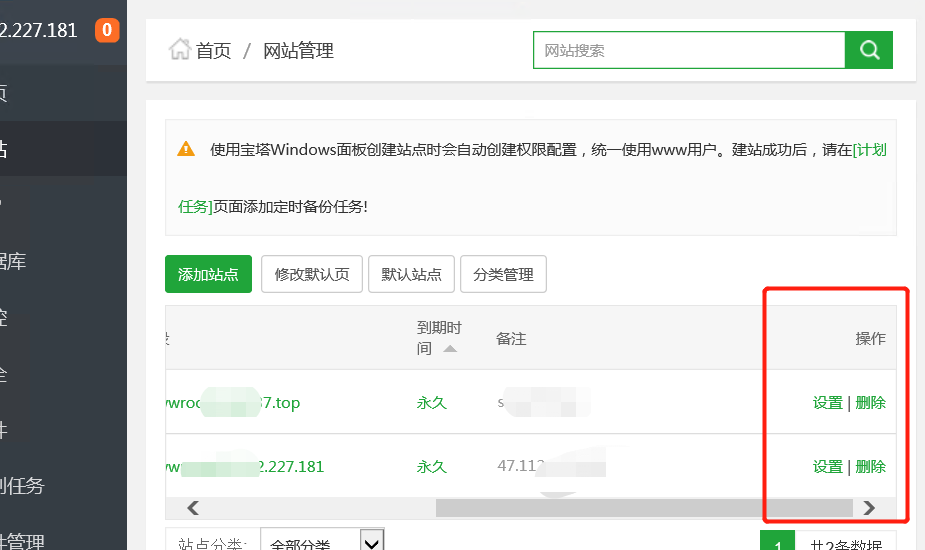
Task: Click the 到期时间 column header text
Action: coord(439,338)
